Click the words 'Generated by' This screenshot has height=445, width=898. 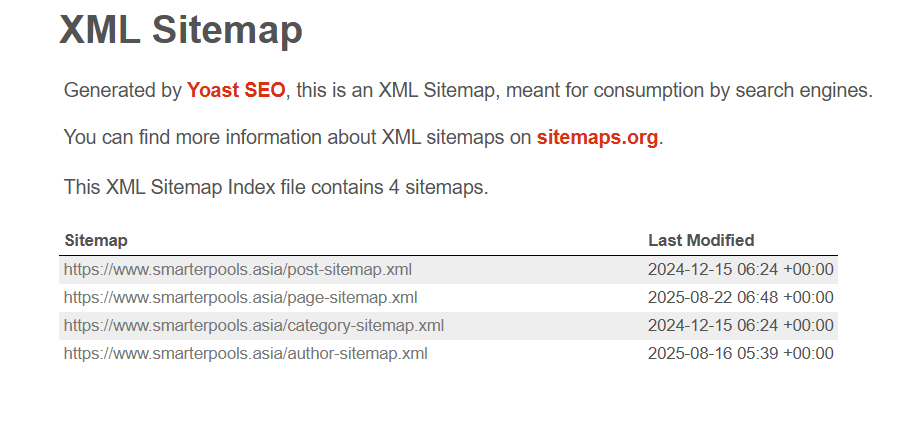tap(122, 90)
